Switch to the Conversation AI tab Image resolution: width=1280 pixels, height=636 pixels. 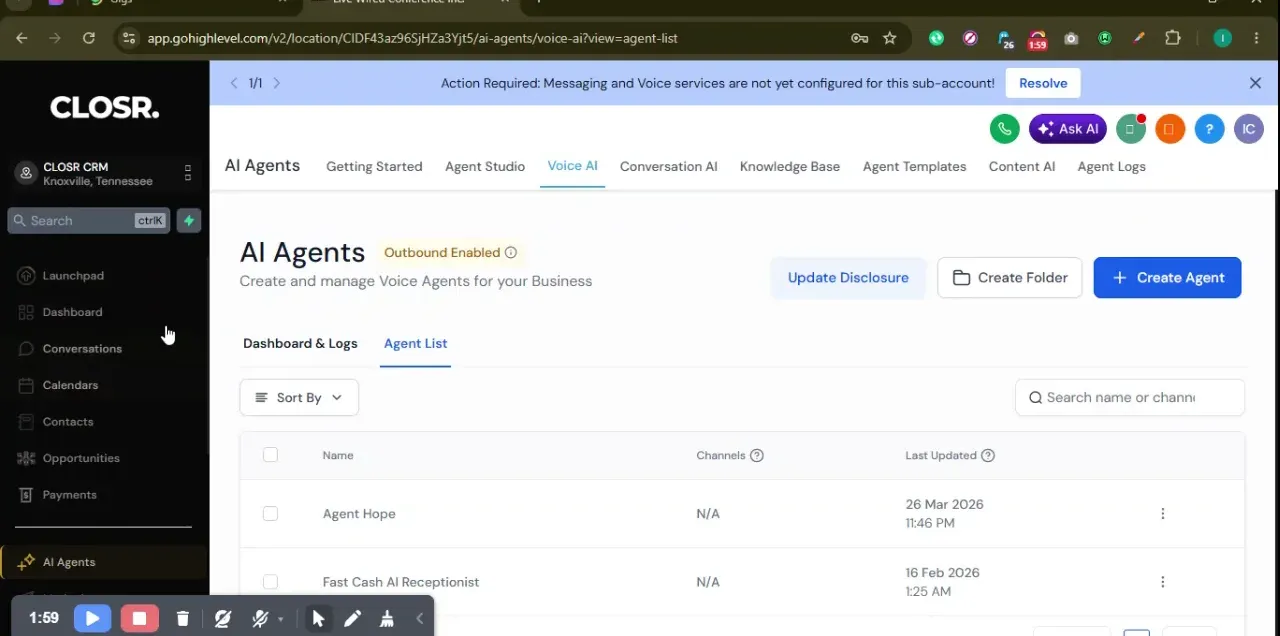669,167
